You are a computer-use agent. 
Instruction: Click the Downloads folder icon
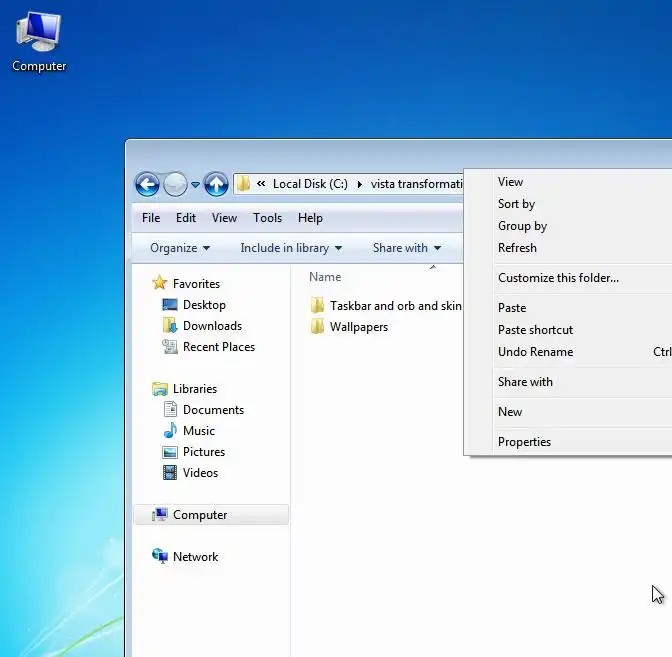[x=170, y=325]
